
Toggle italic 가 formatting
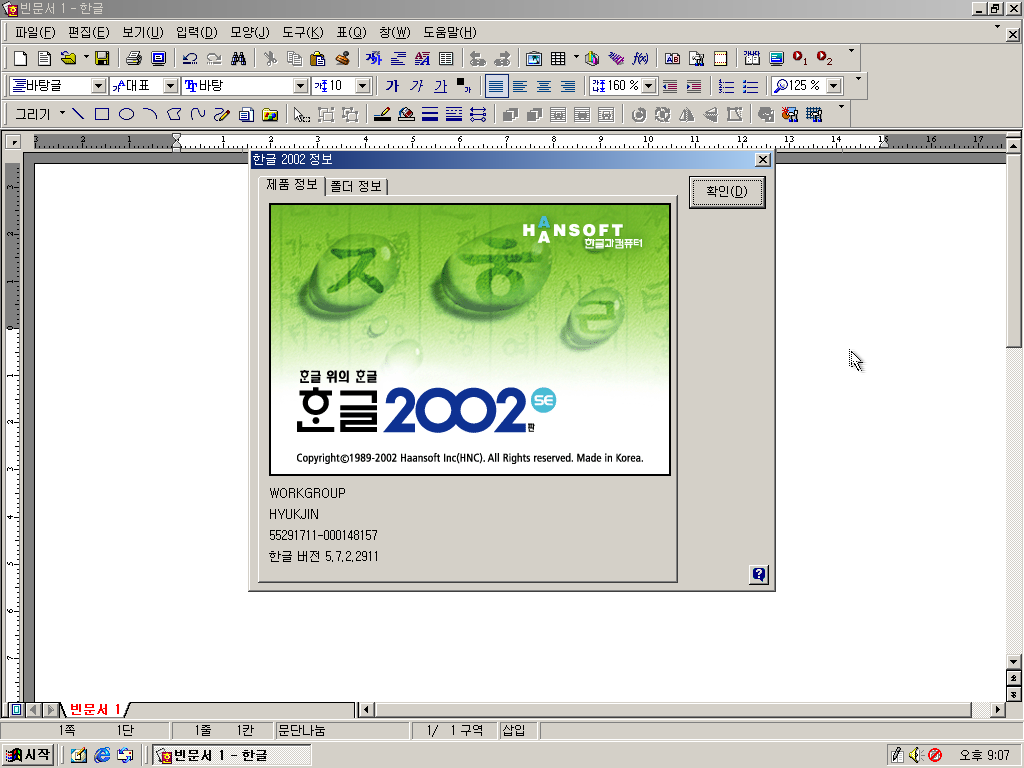click(417, 86)
